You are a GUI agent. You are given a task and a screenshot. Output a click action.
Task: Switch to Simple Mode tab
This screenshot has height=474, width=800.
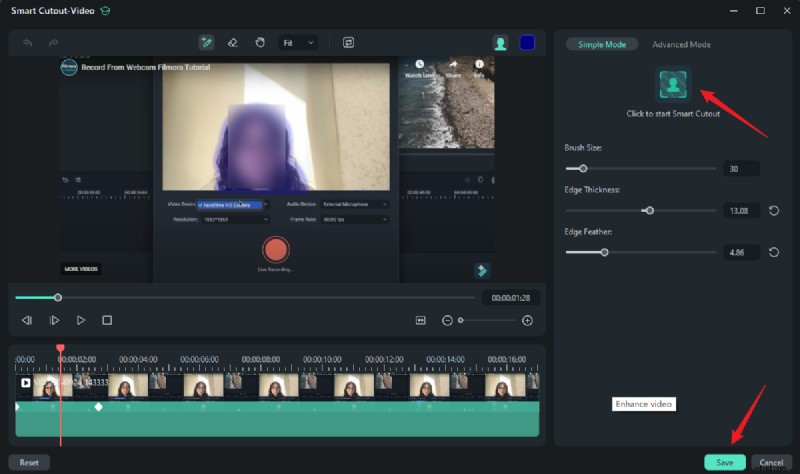(602, 44)
